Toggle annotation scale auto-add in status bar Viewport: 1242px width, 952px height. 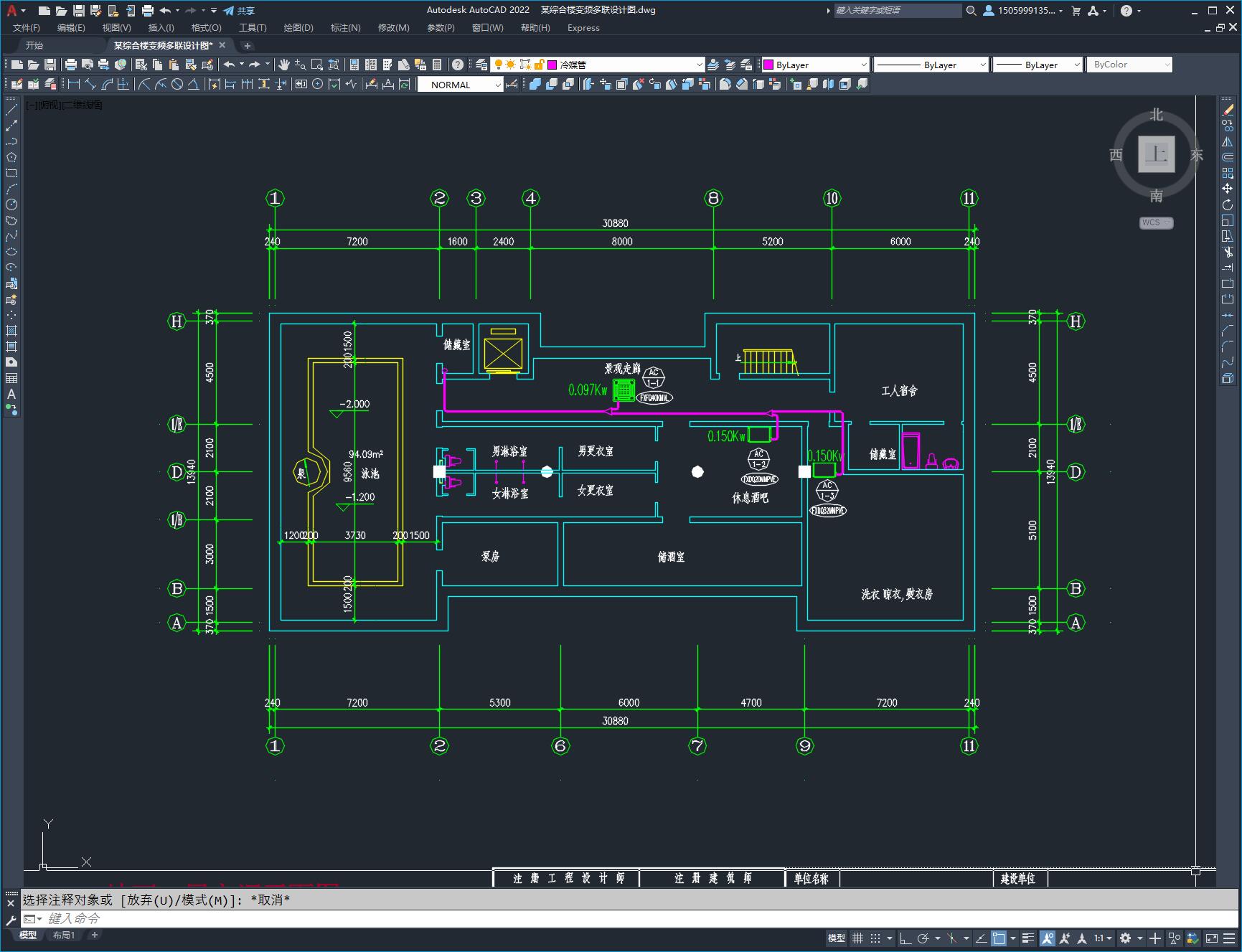click(x=1064, y=938)
